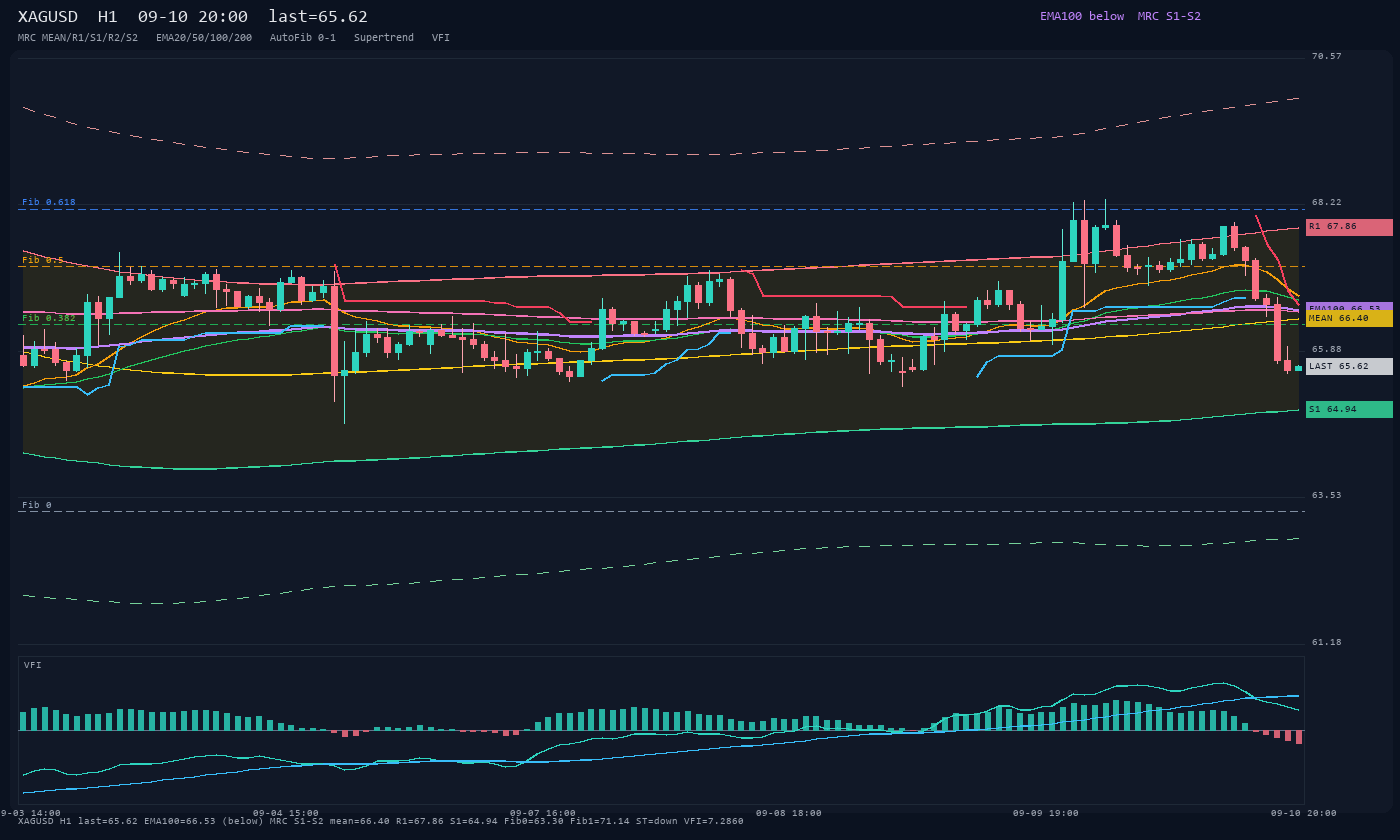The height and width of the screenshot is (840, 1400).
Task: Click the last=65.62 value in the title
Action: 318,17
